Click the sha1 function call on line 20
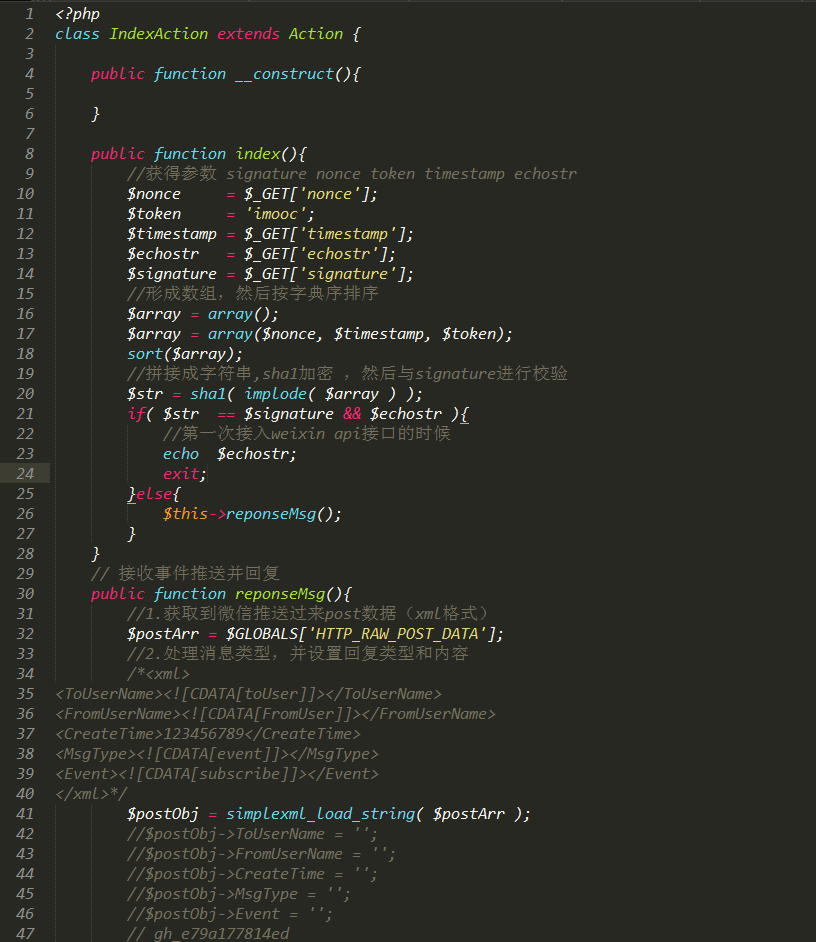Screen dimensions: 816x942 pos(208,394)
